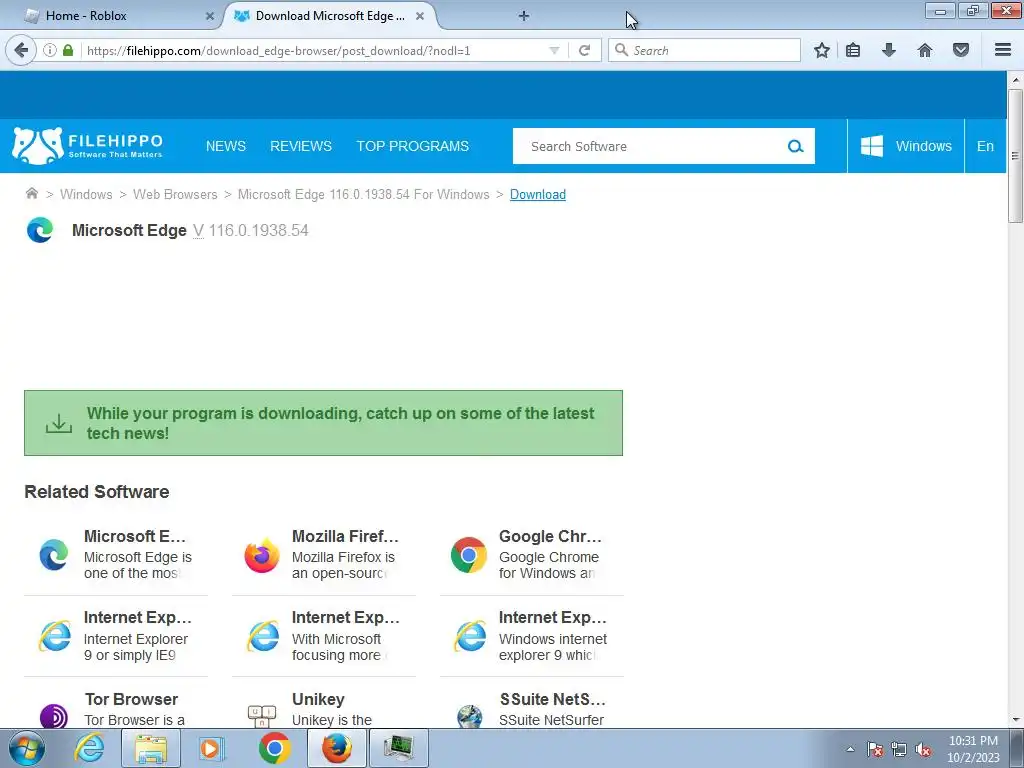The height and width of the screenshot is (768, 1024).
Task: Click the green downloading notice banner
Action: (323, 423)
